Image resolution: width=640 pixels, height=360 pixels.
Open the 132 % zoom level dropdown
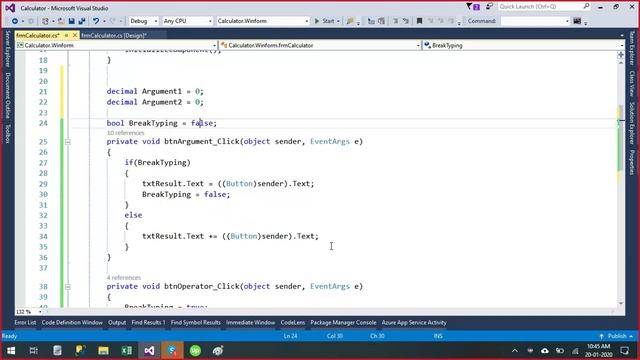pos(40,312)
